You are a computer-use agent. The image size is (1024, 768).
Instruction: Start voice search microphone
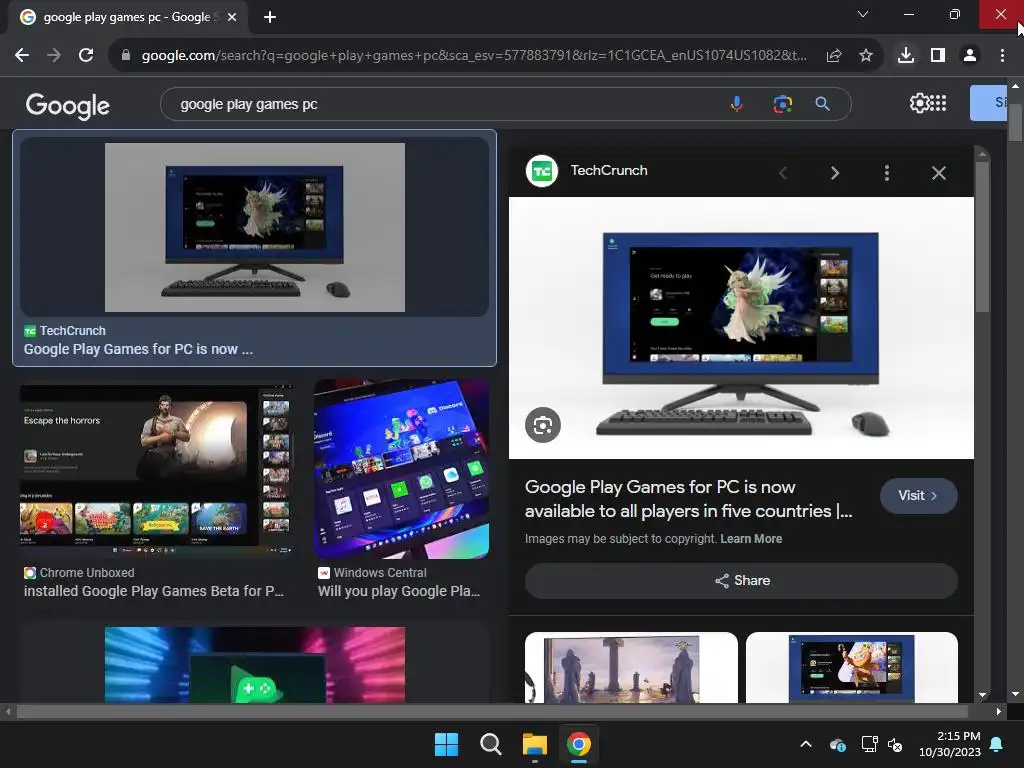point(737,104)
